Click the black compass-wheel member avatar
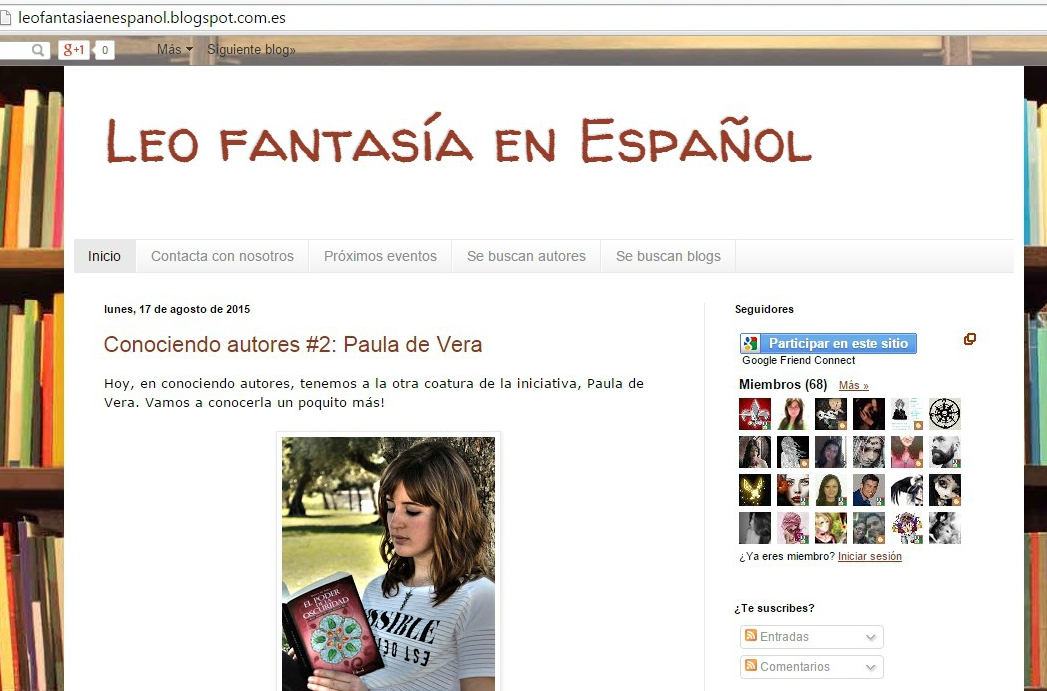The width and height of the screenshot is (1047, 691). (x=944, y=414)
